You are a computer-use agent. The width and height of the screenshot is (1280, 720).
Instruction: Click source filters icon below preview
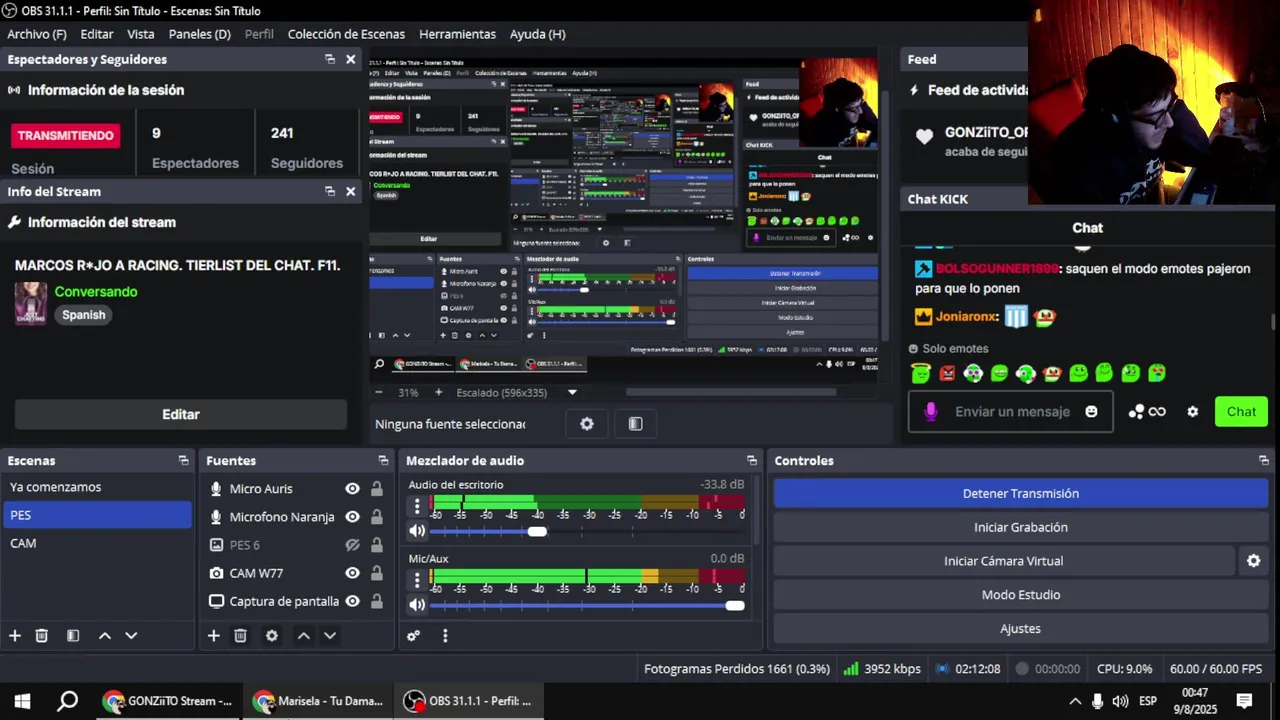(x=635, y=424)
